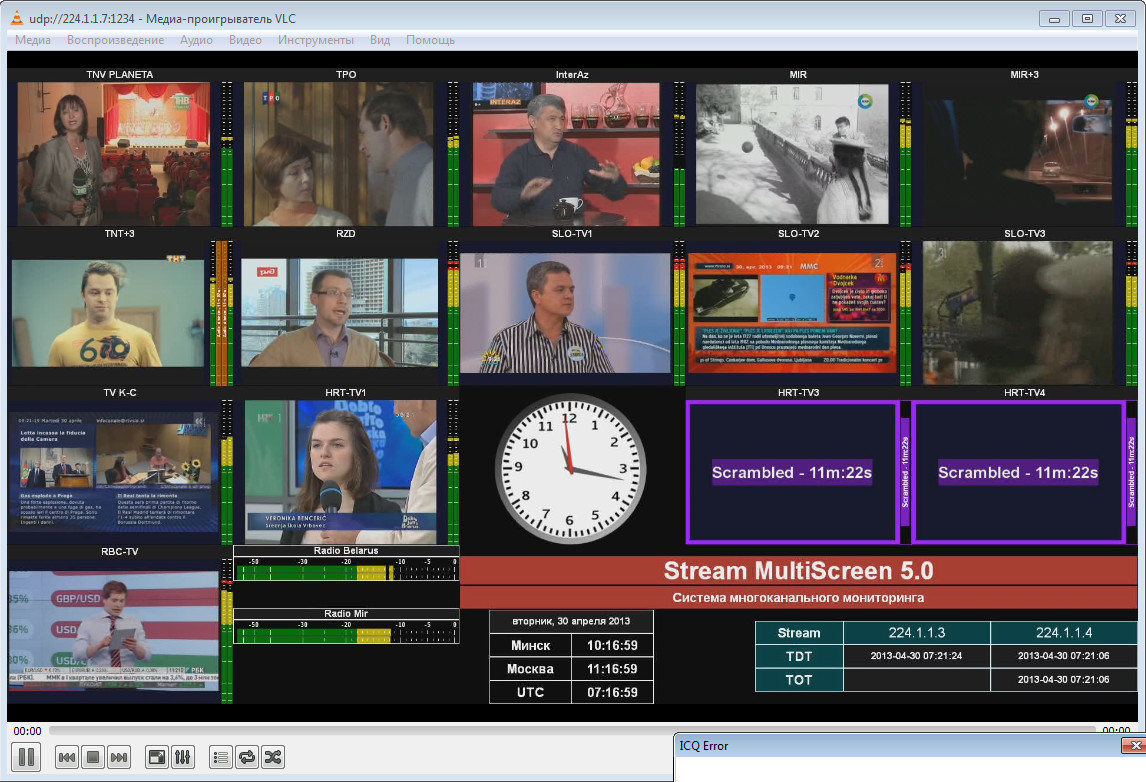Click the Radio Belarus audio level meter
The height and width of the screenshot is (782, 1146).
pos(346,569)
